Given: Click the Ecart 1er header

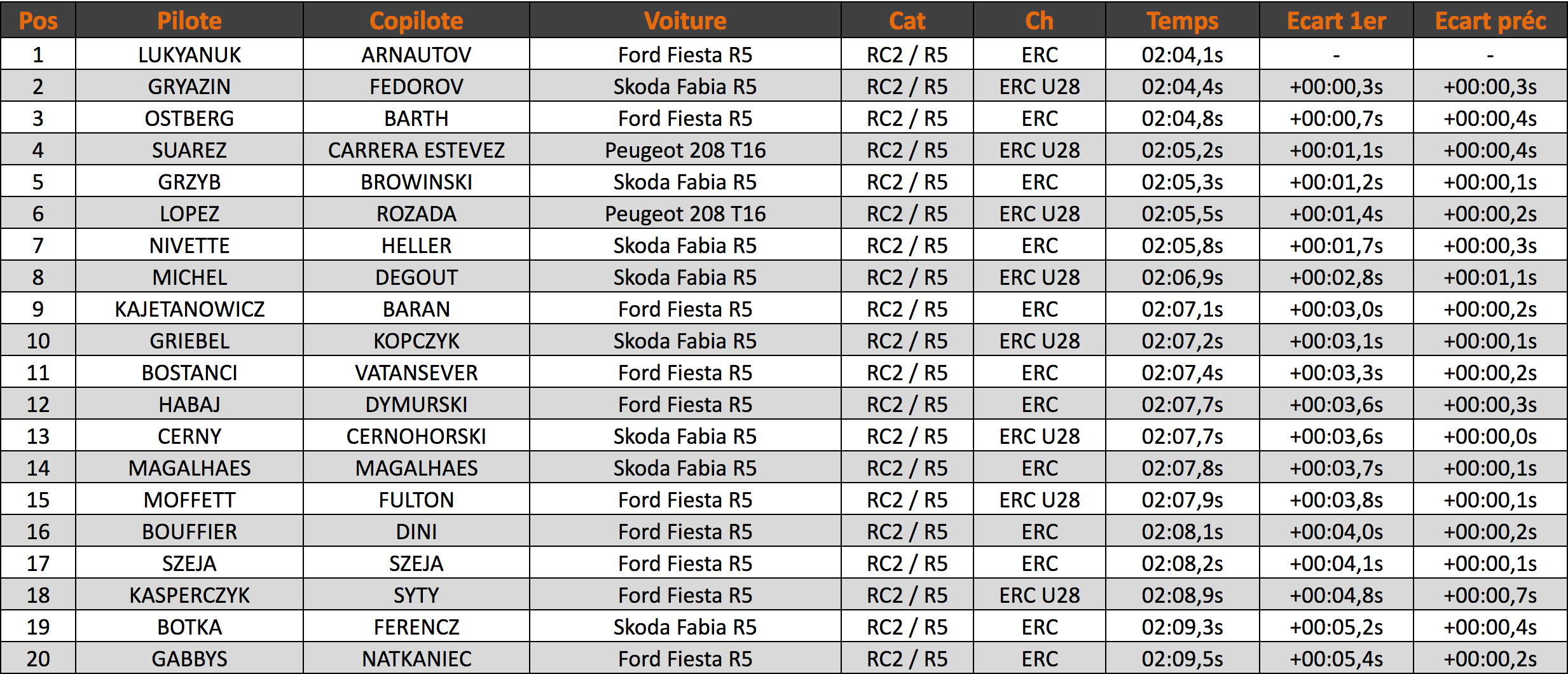Looking at the screenshot, I should coord(1337,21).
